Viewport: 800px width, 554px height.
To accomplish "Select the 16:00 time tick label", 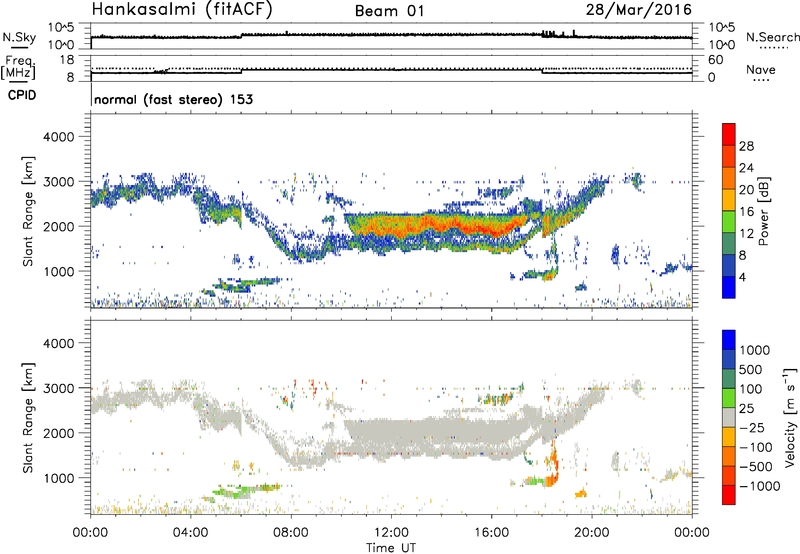I will [491, 533].
